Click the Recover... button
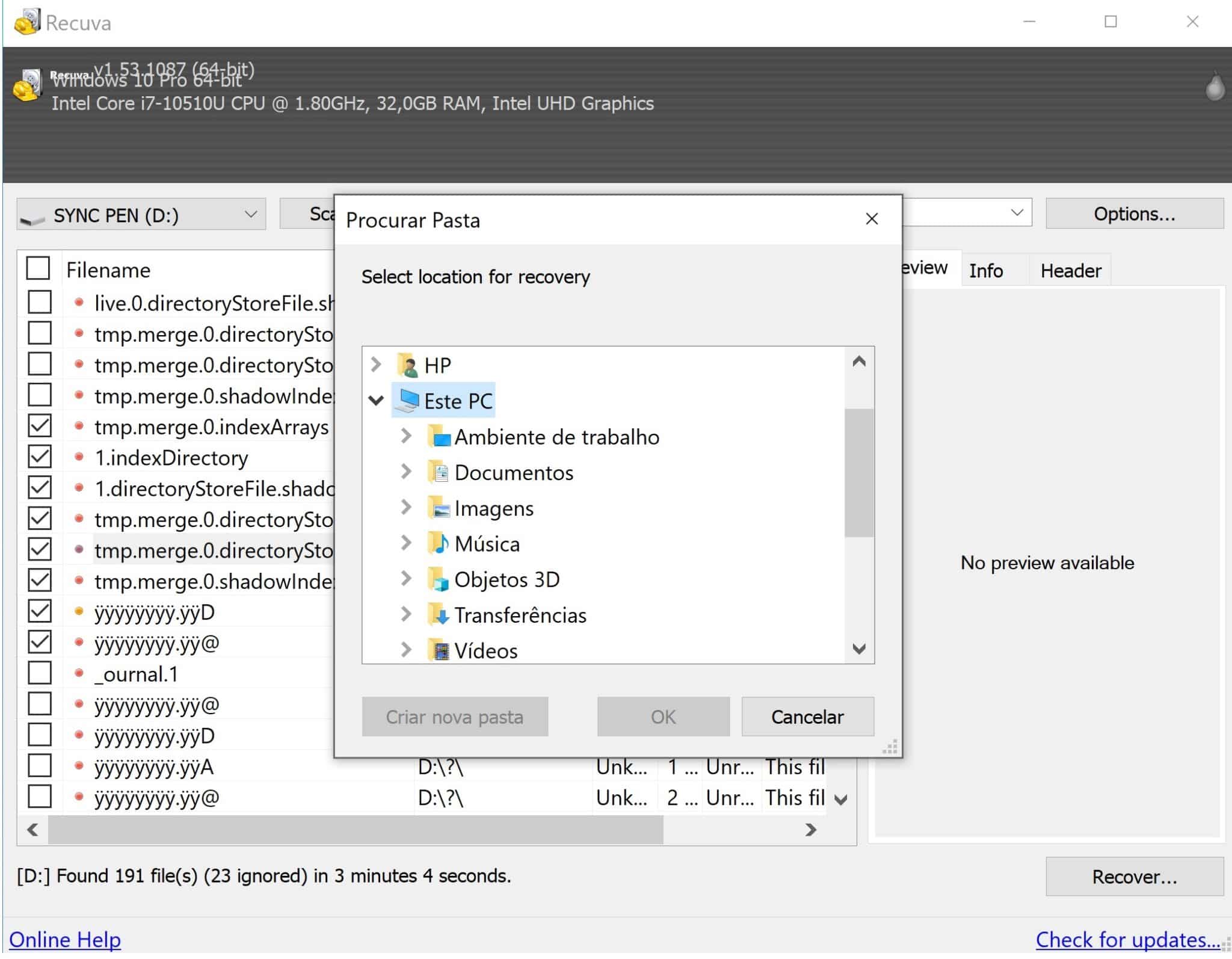This screenshot has height=959, width=1232. [x=1135, y=877]
